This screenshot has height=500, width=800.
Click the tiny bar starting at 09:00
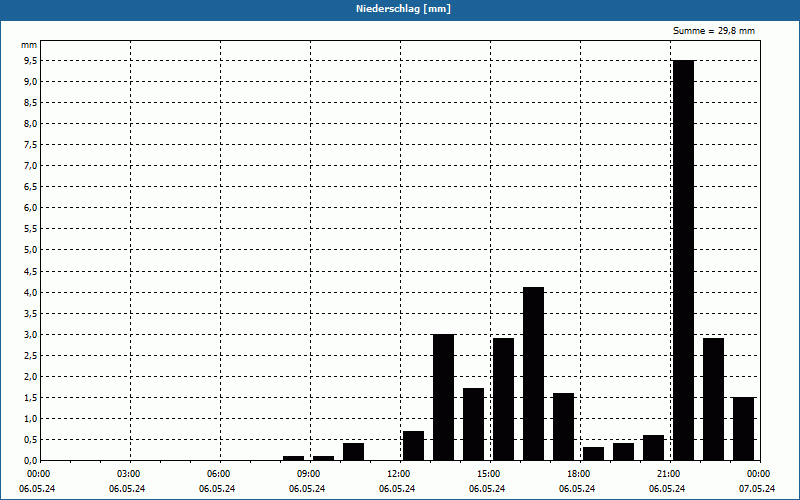[x=323, y=458]
